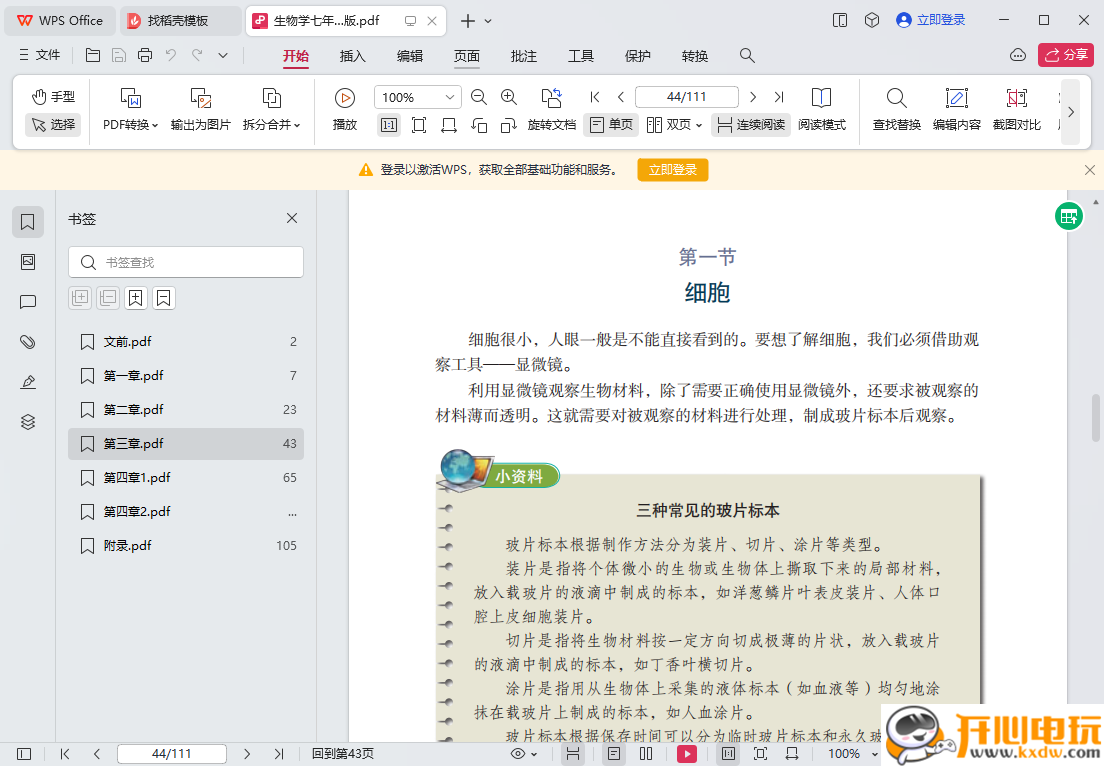The image size is (1104, 766).
Task: Start 编辑内容 content editing
Action: coord(957,110)
